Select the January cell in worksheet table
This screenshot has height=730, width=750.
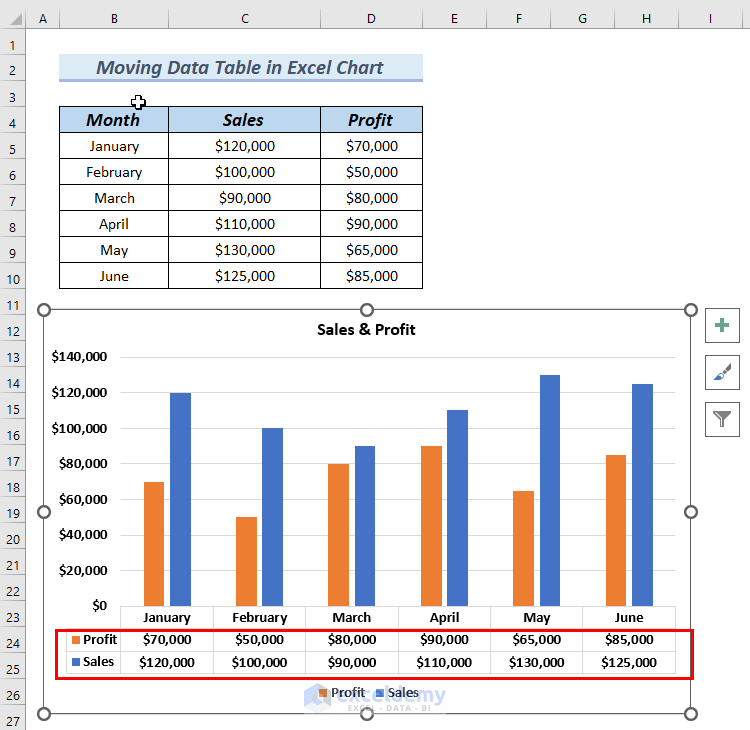pos(114,146)
